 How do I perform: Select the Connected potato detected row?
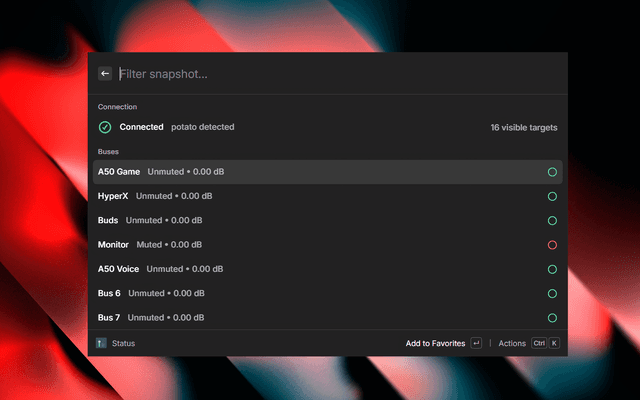pyautogui.click(x=300, y=127)
